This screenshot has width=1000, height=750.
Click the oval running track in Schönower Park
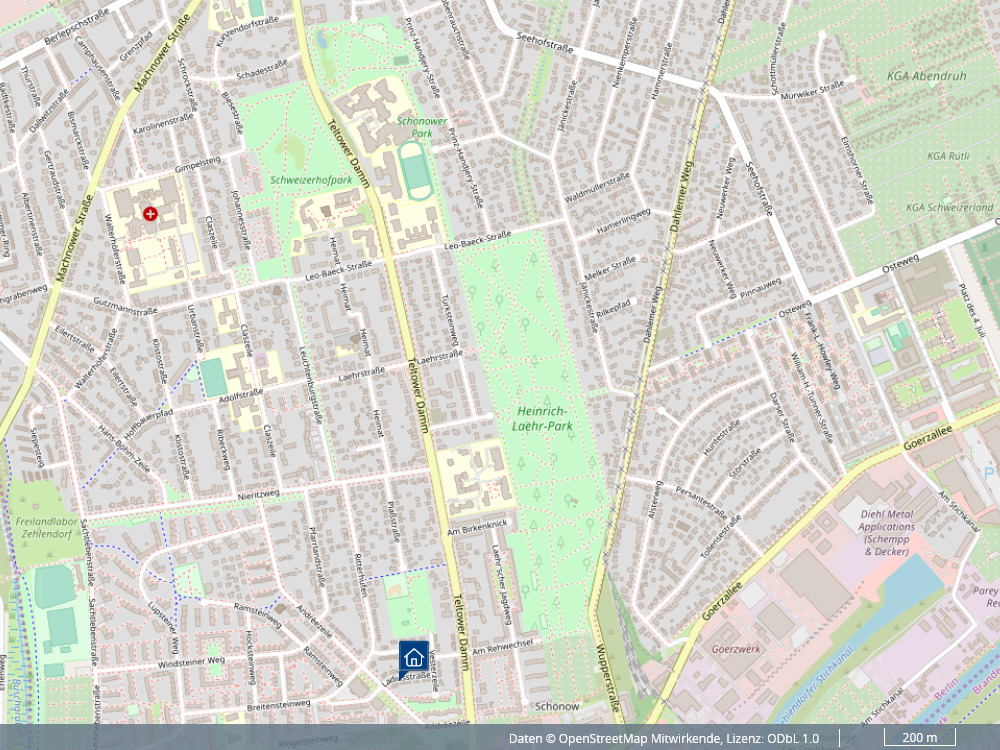(413, 170)
